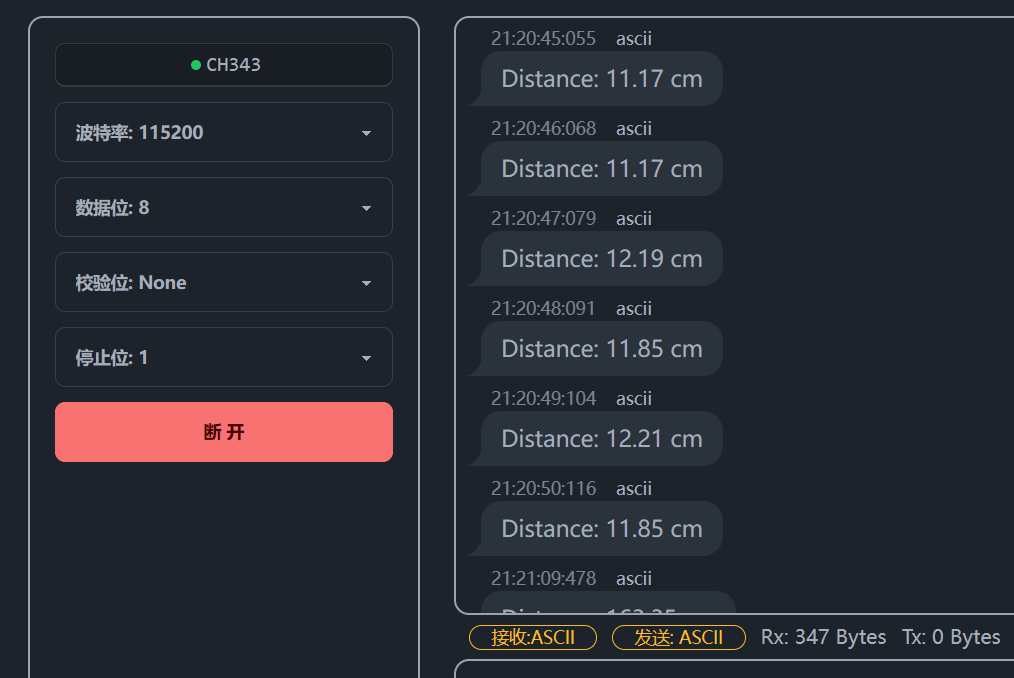This screenshot has height=678, width=1014.
Task: Click the 21:20:49:104 timestamp
Action: click(543, 399)
